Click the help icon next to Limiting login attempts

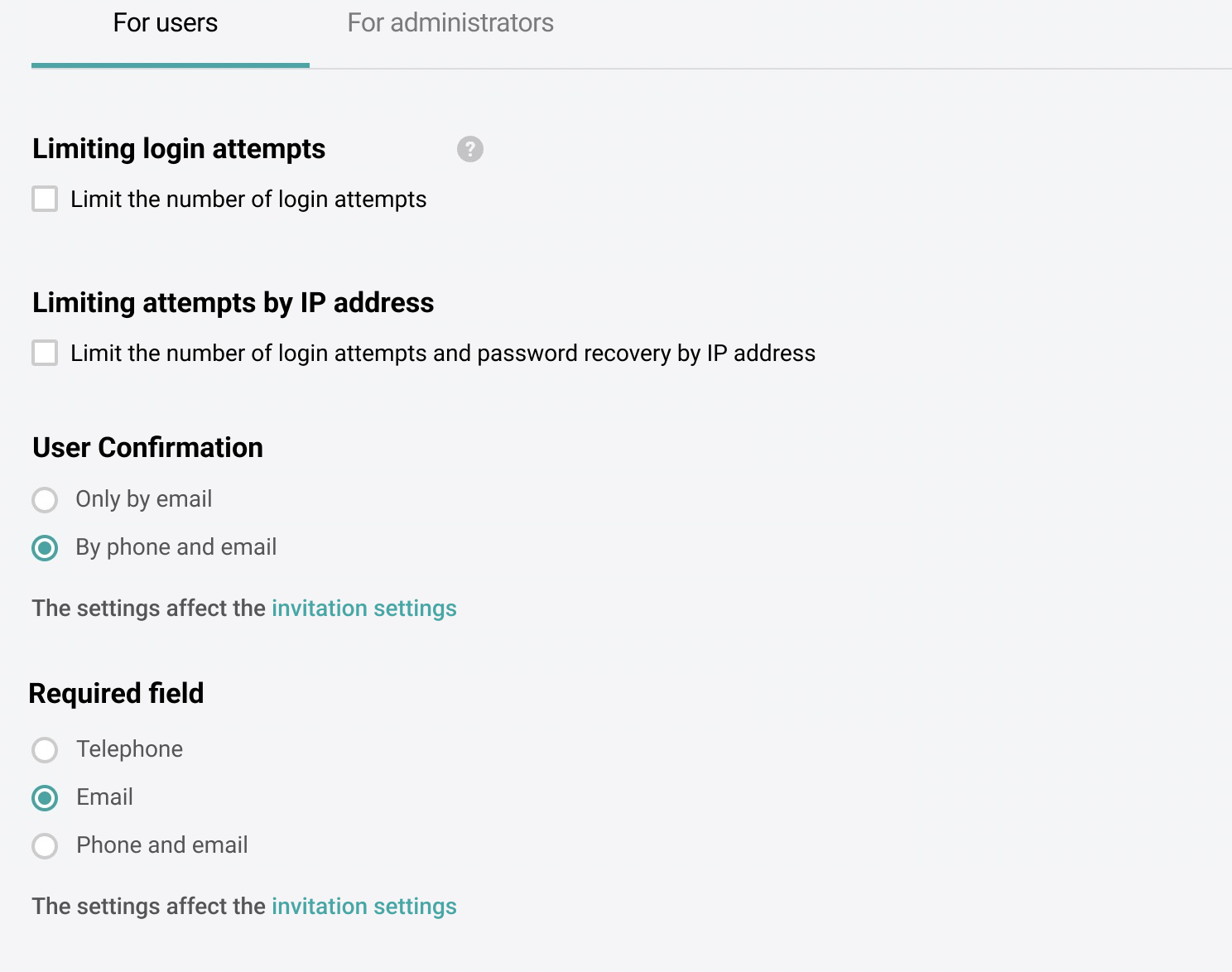coord(469,149)
